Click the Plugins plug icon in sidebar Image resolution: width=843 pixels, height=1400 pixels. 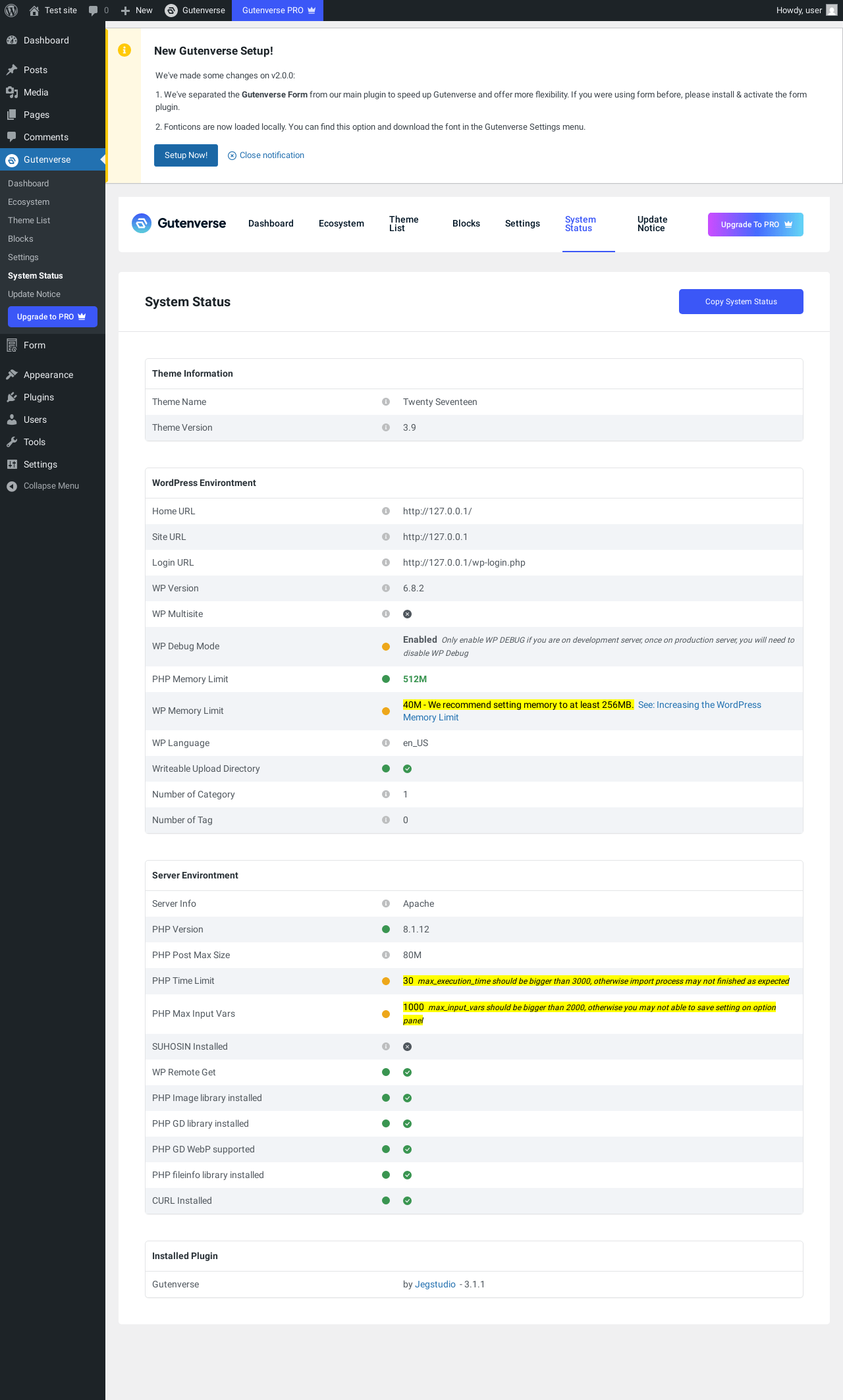pyautogui.click(x=12, y=397)
